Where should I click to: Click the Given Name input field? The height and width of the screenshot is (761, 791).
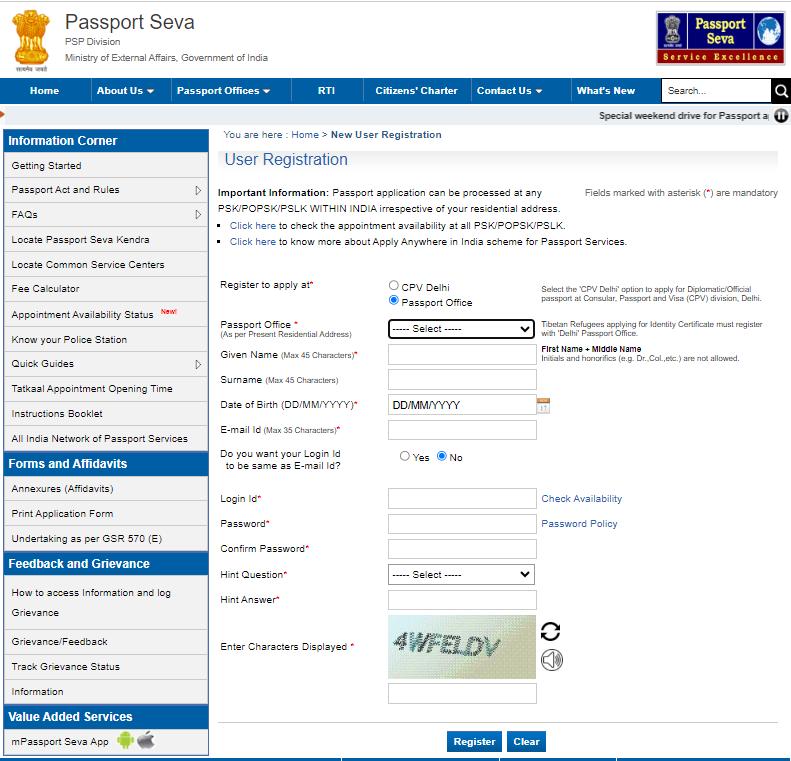tap(461, 355)
